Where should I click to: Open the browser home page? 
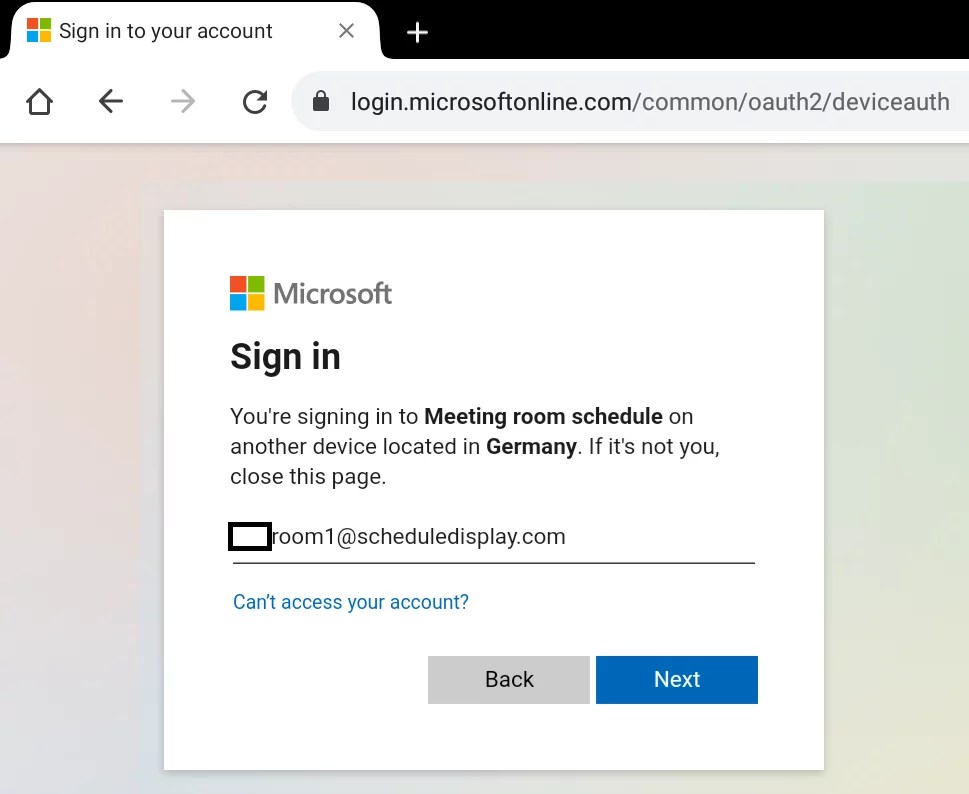[x=38, y=101]
